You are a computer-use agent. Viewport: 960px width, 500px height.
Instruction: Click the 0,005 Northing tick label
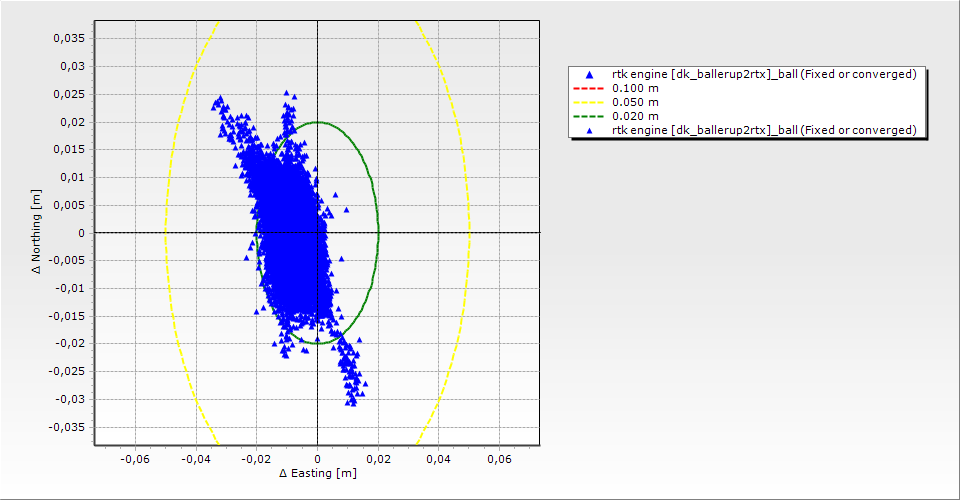pyautogui.click(x=69, y=205)
